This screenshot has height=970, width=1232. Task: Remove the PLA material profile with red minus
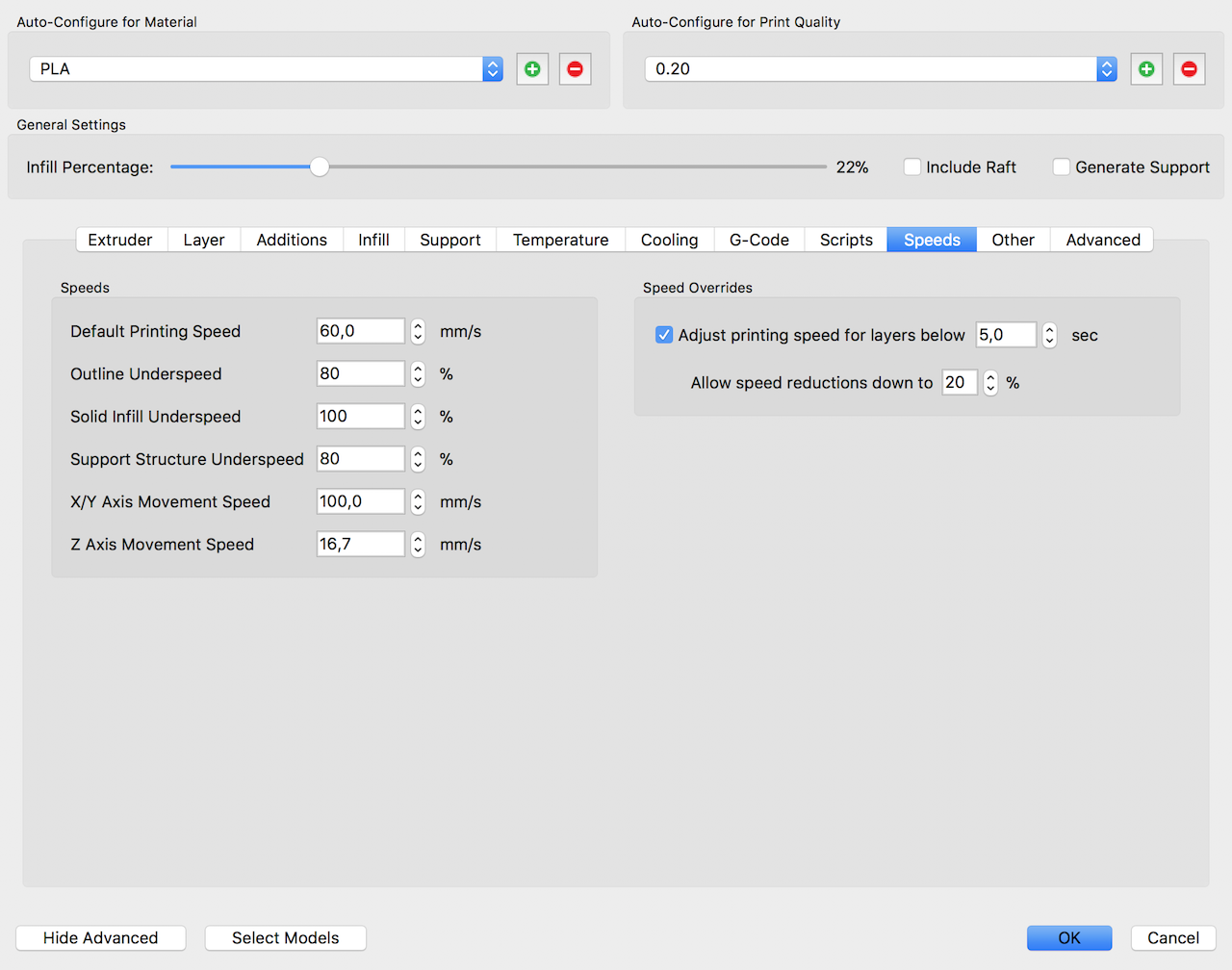pyautogui.click(x=575, y=69)
